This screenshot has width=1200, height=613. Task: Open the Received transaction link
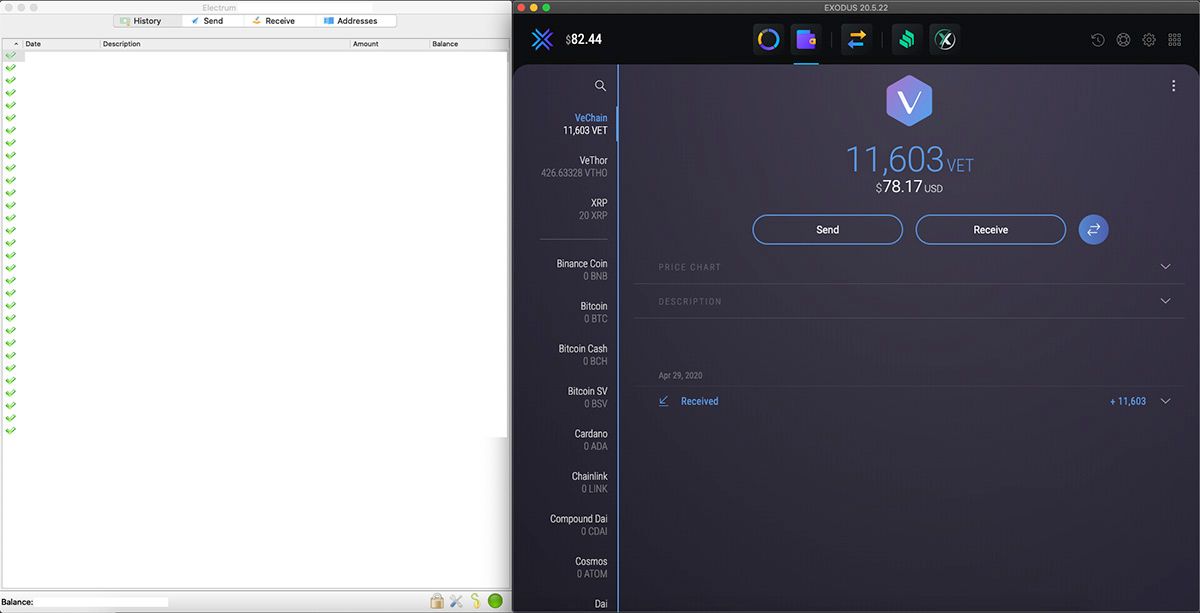(x=699, y=401)
